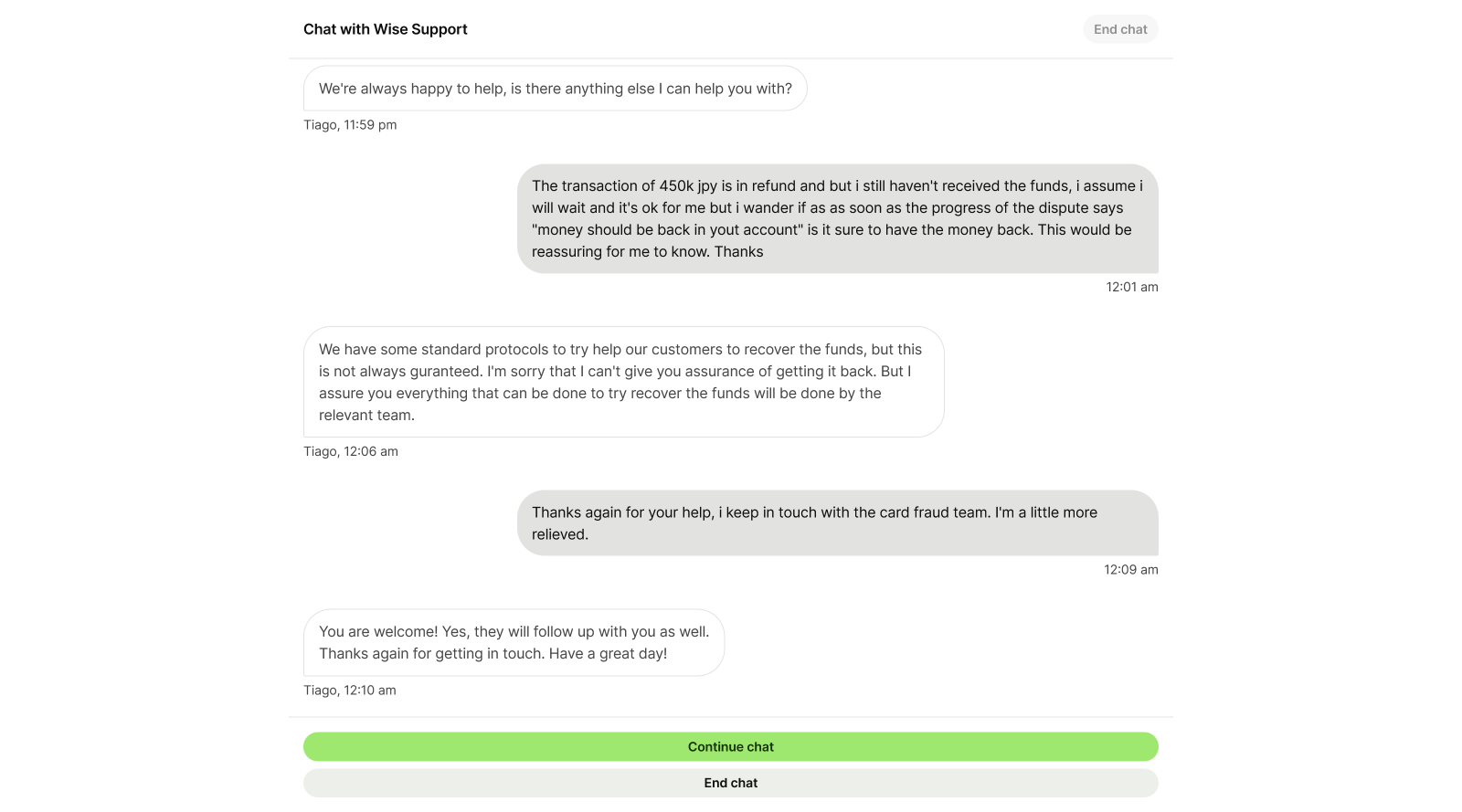Click the 'card fraud team' message bubble
This screenshot has height=812, width=1462.
coord(838,523)
